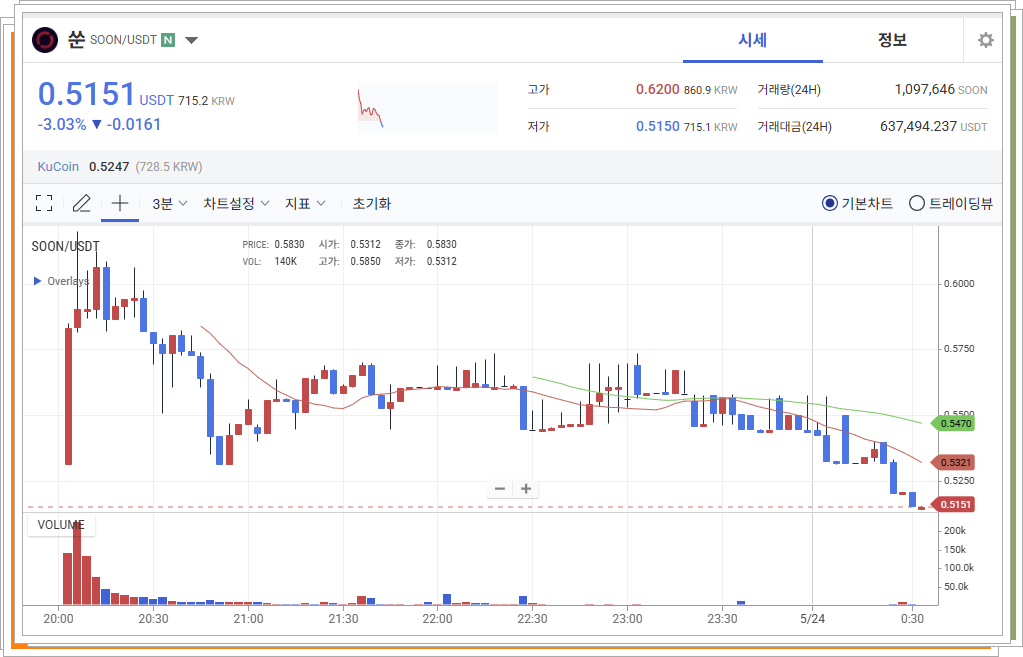1023x657 pixels.
Task: Select the 기본차트 radio button
Action: coord(830,203)
